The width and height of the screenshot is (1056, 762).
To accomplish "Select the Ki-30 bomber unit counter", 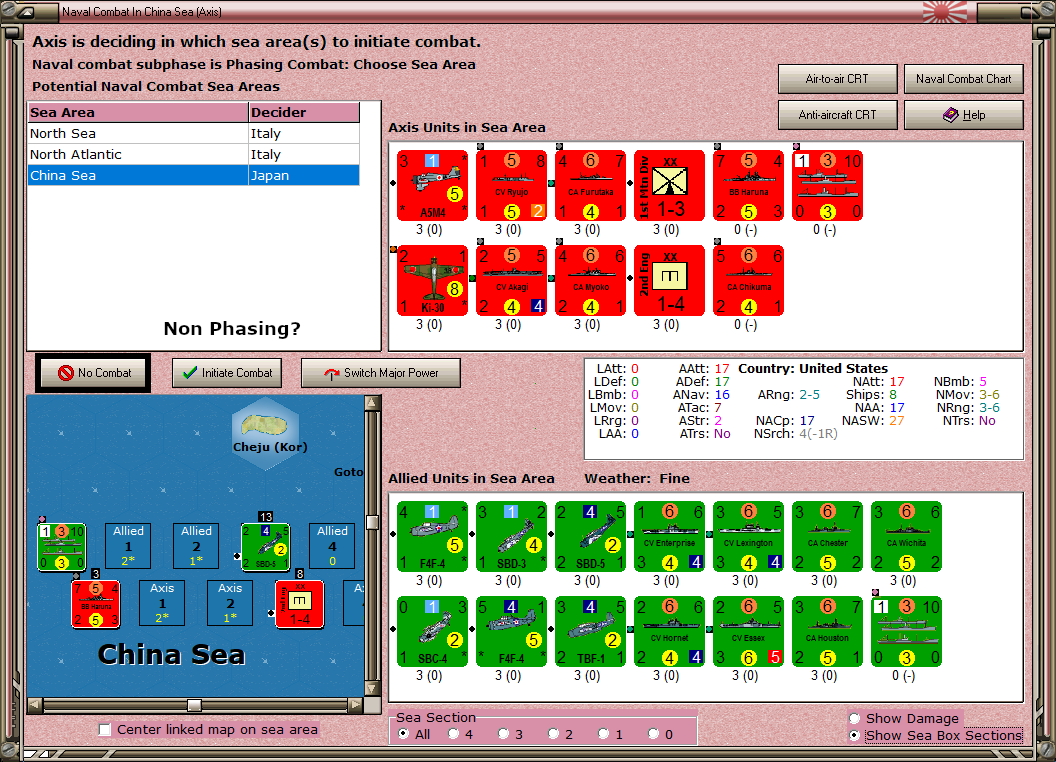I will (432, 280).
